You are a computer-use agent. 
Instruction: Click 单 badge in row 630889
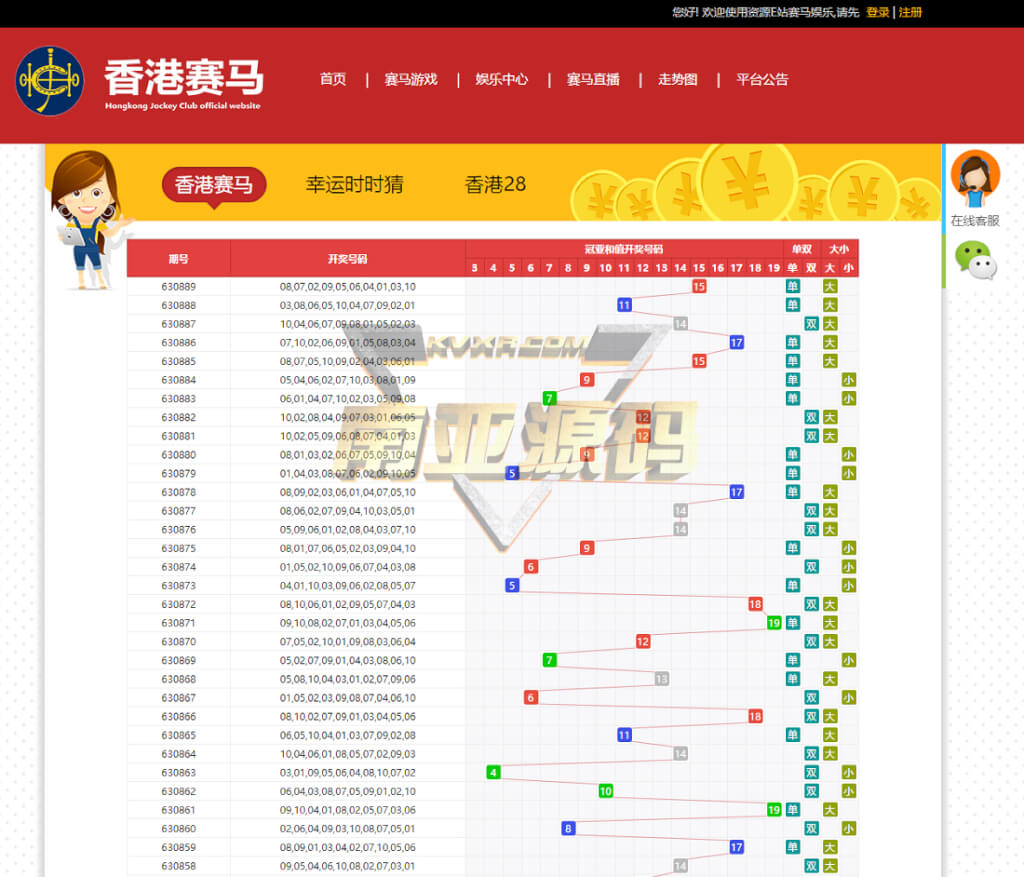[x=793, y=286]
